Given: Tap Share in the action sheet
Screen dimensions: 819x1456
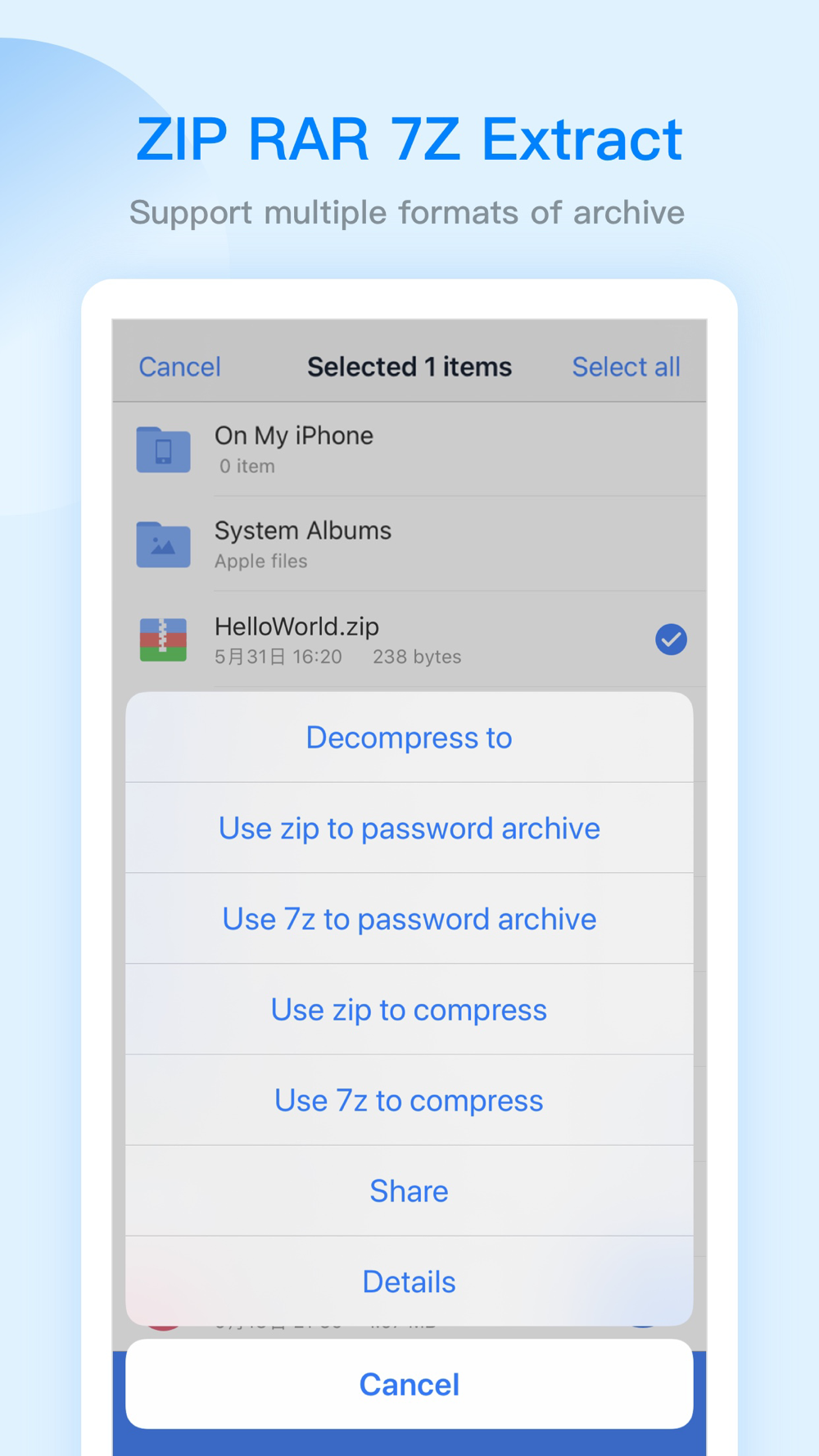Looking at the screenshot, I should click(409, 1191).
